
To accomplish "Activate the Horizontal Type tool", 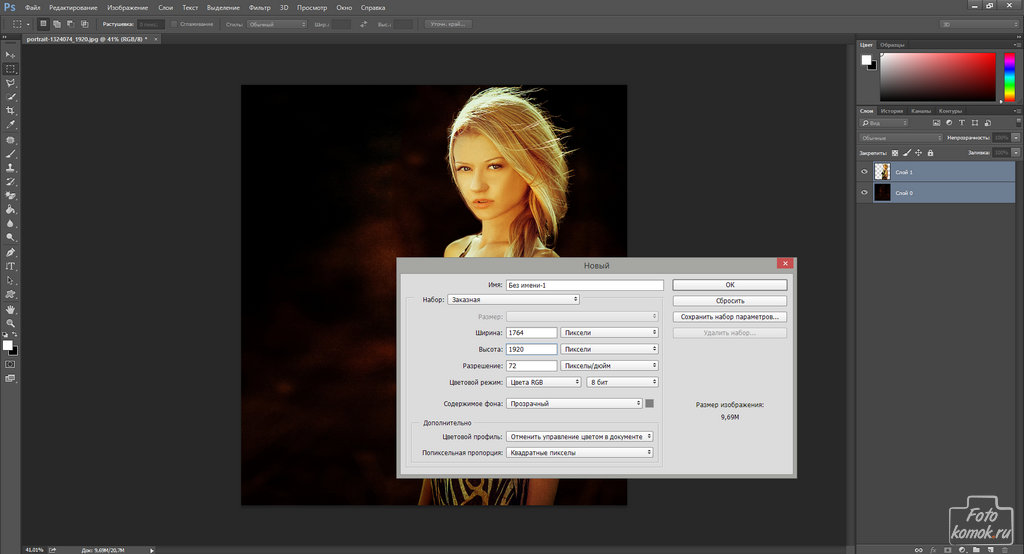I will 11,267.
